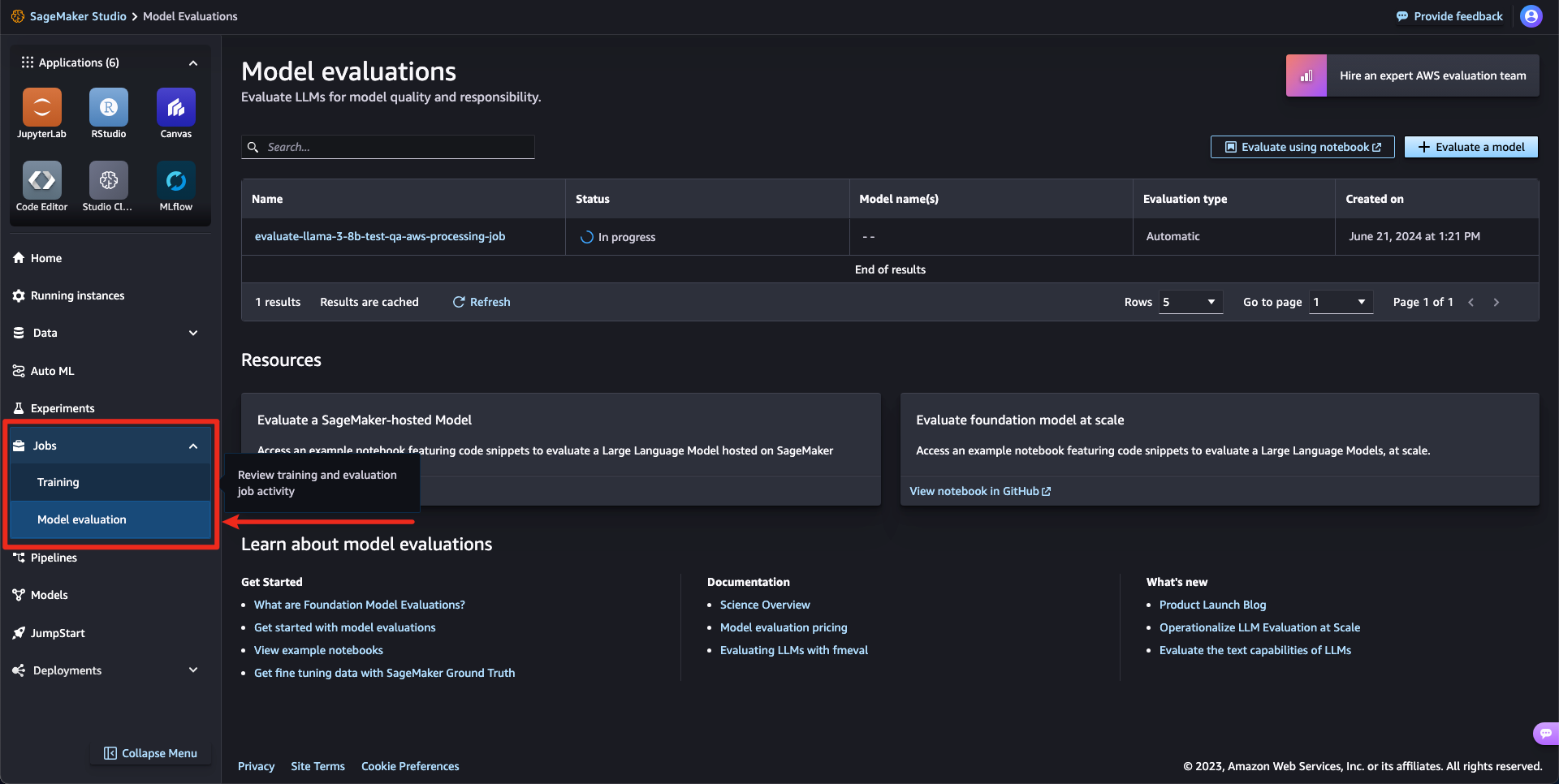Go to the previous results page arrow
The height and width of the screenshot is (784, 1559).
1470,302
